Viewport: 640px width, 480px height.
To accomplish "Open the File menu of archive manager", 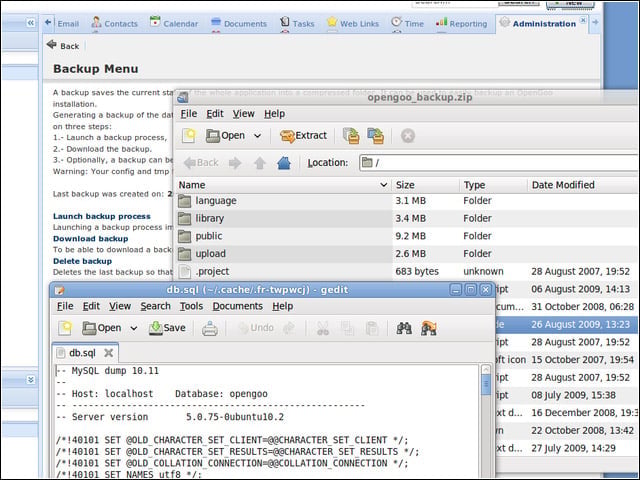I will coord(189,114).
